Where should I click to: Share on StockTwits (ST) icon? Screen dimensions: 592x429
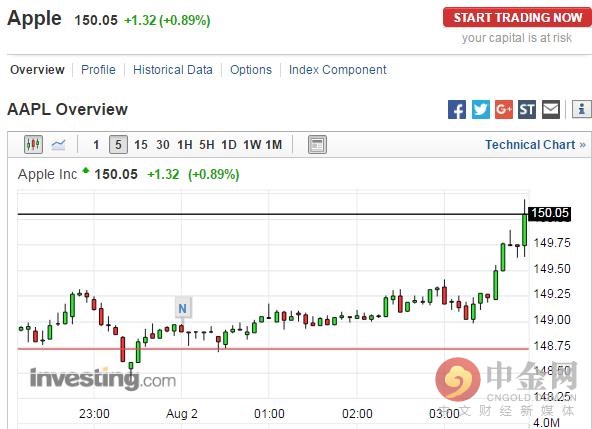[x=527, y=110]
